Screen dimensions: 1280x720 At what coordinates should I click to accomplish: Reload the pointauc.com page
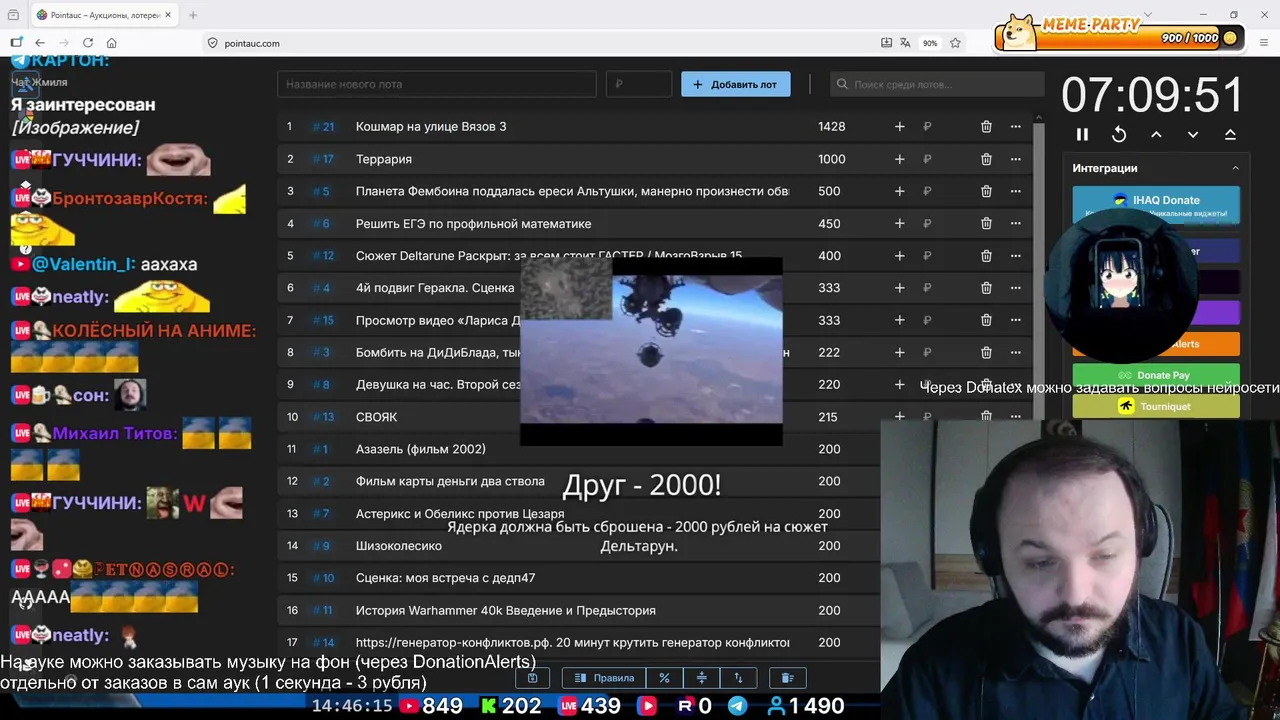tap(88, 43)
